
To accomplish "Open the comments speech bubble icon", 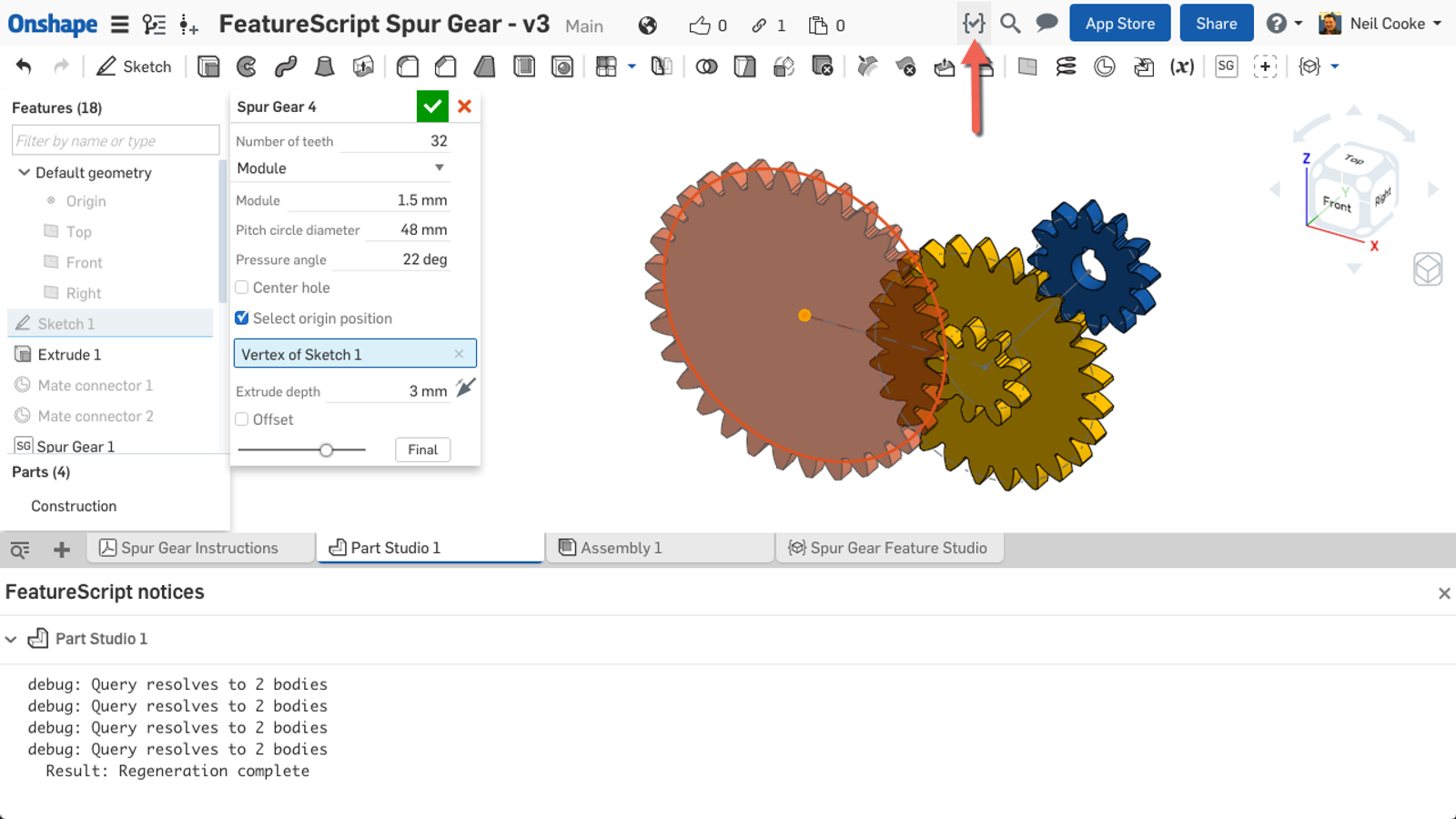I will [x=1046, y=24].
